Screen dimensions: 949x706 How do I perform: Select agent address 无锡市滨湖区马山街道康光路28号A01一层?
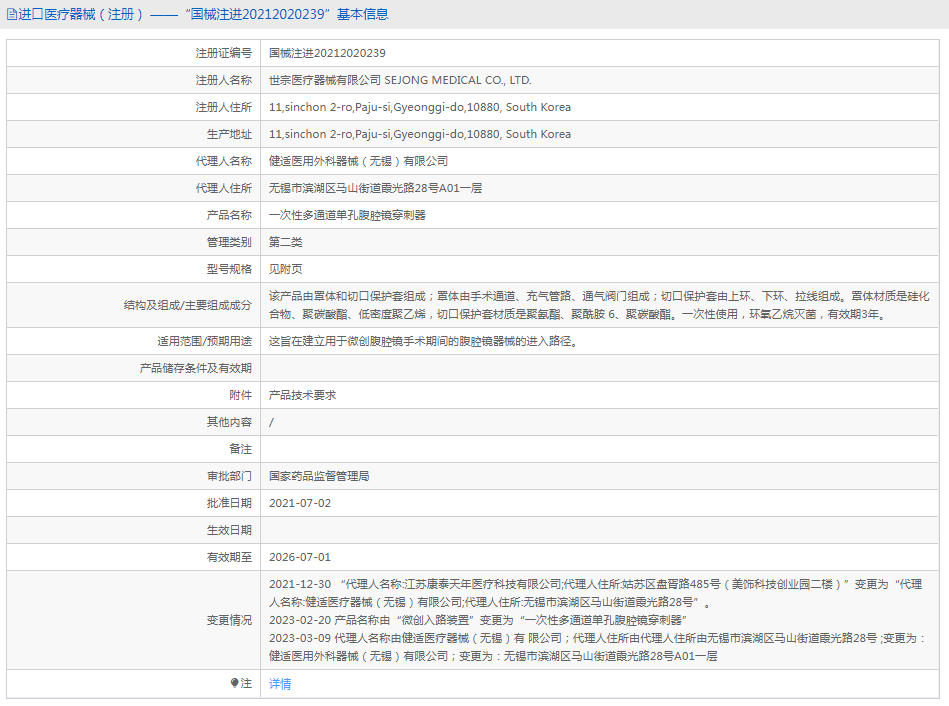[x=376, y=188]
